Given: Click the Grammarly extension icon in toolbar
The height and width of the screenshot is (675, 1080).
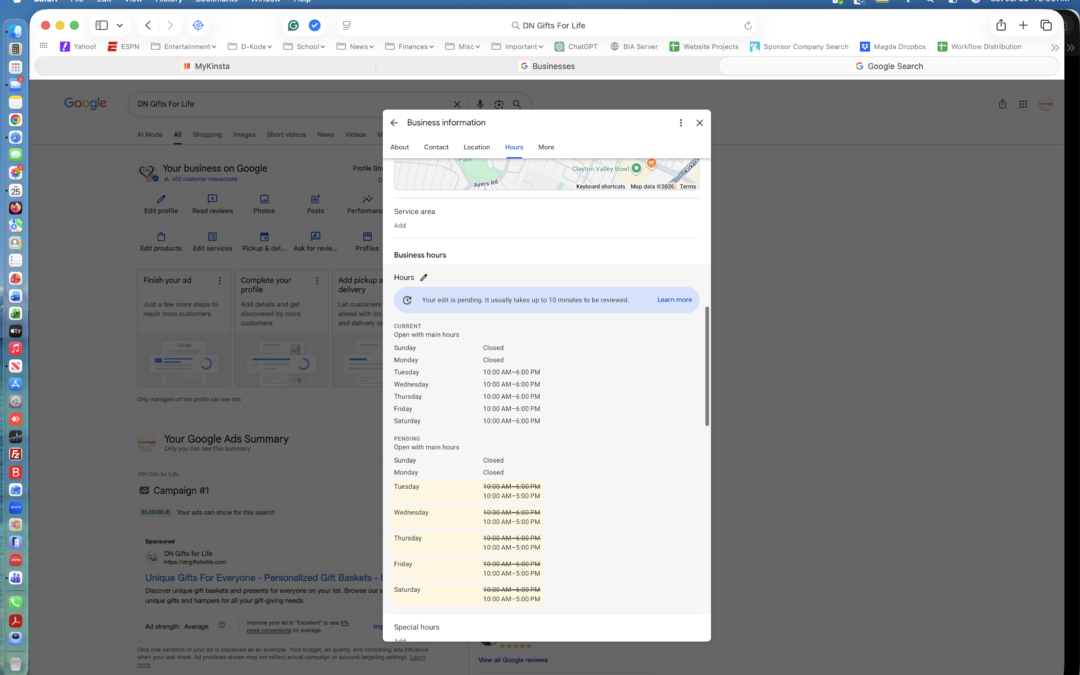Looking at the screenshot, I should pos(293,25).
